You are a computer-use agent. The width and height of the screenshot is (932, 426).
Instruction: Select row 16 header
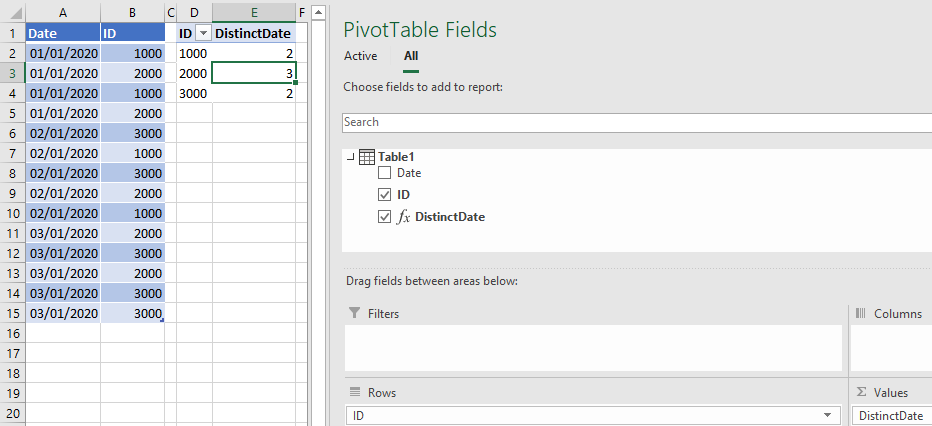[12, 333]
